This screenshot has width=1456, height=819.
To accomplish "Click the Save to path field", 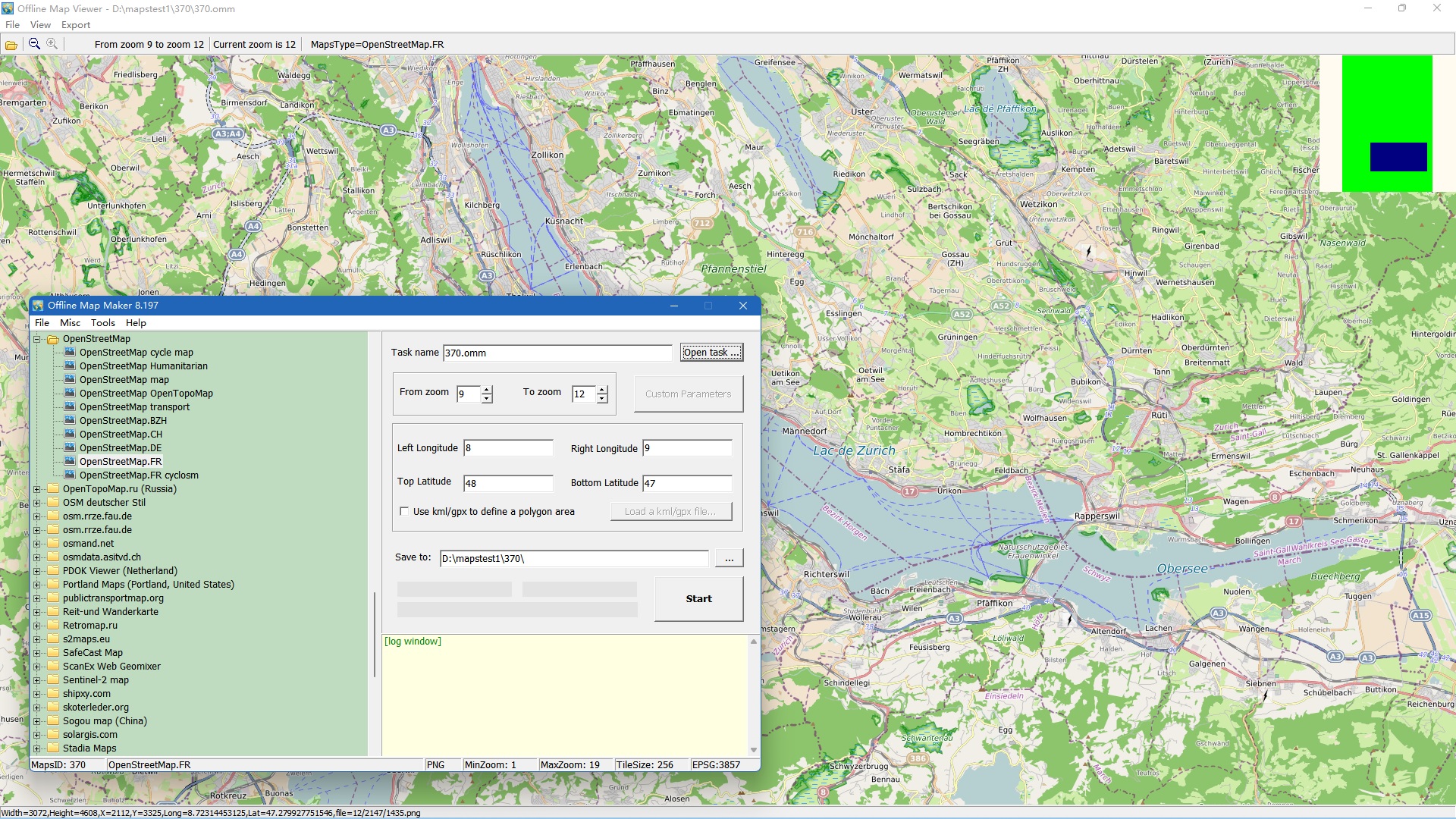I will 574,559.
